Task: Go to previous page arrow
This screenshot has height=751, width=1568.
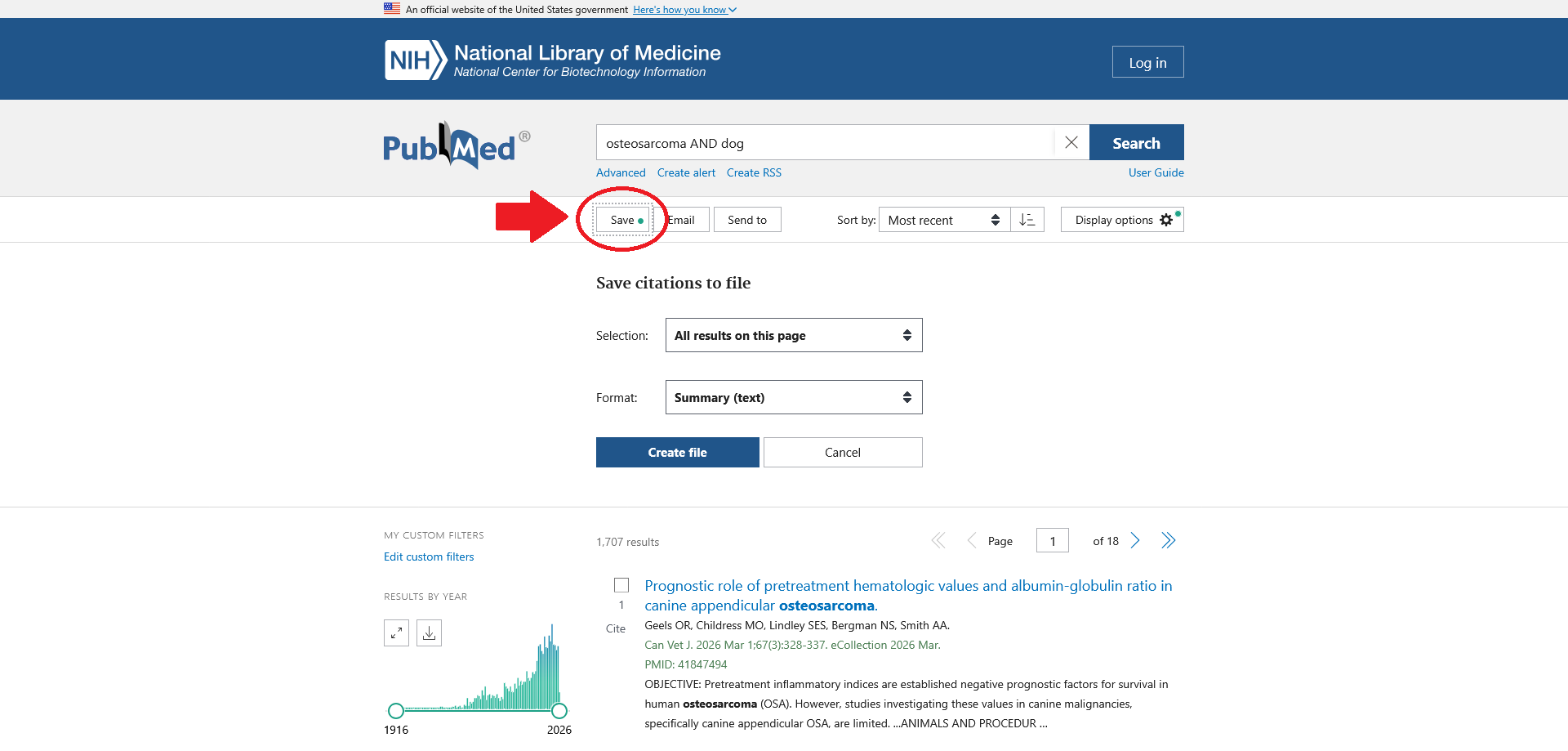Action: (972, 541)
